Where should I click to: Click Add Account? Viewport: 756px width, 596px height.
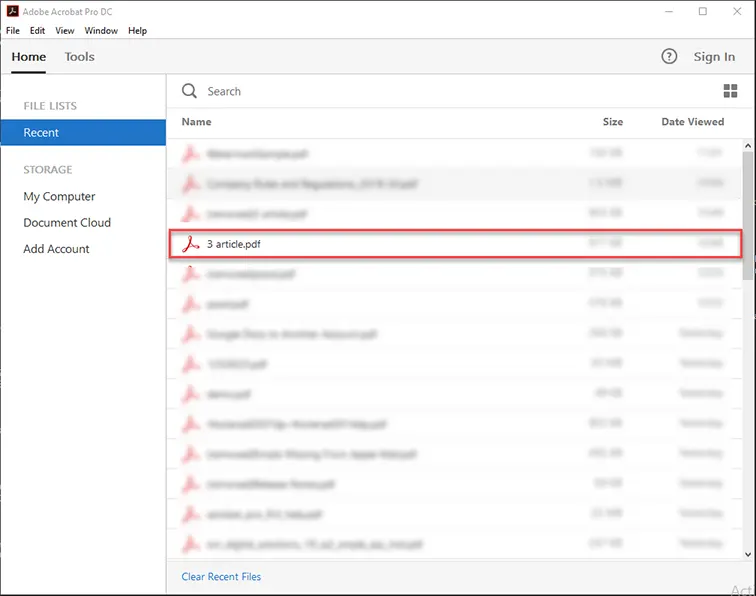click(x=56, y=249)
